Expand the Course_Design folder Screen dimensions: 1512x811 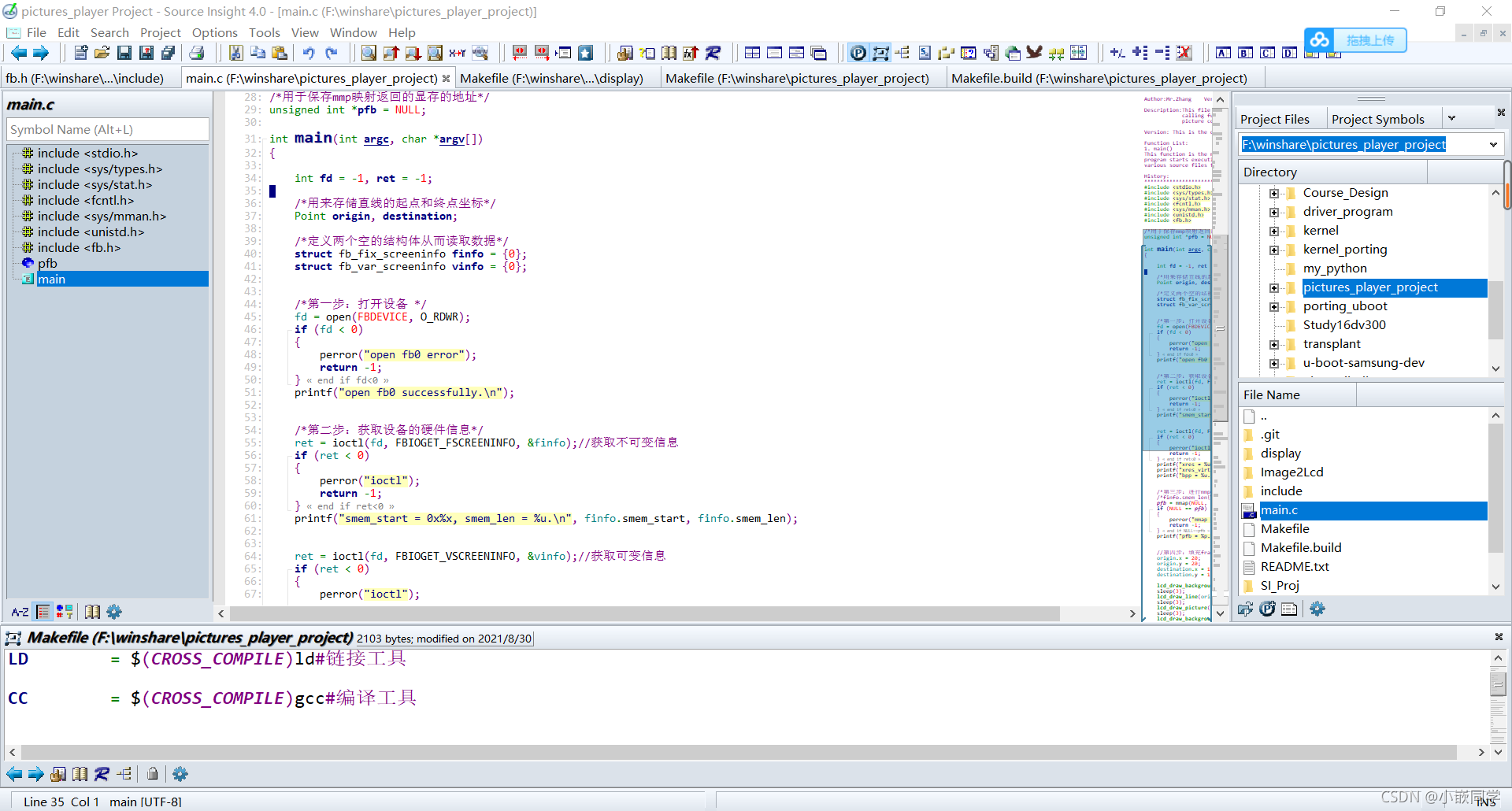click(1274, 193)
